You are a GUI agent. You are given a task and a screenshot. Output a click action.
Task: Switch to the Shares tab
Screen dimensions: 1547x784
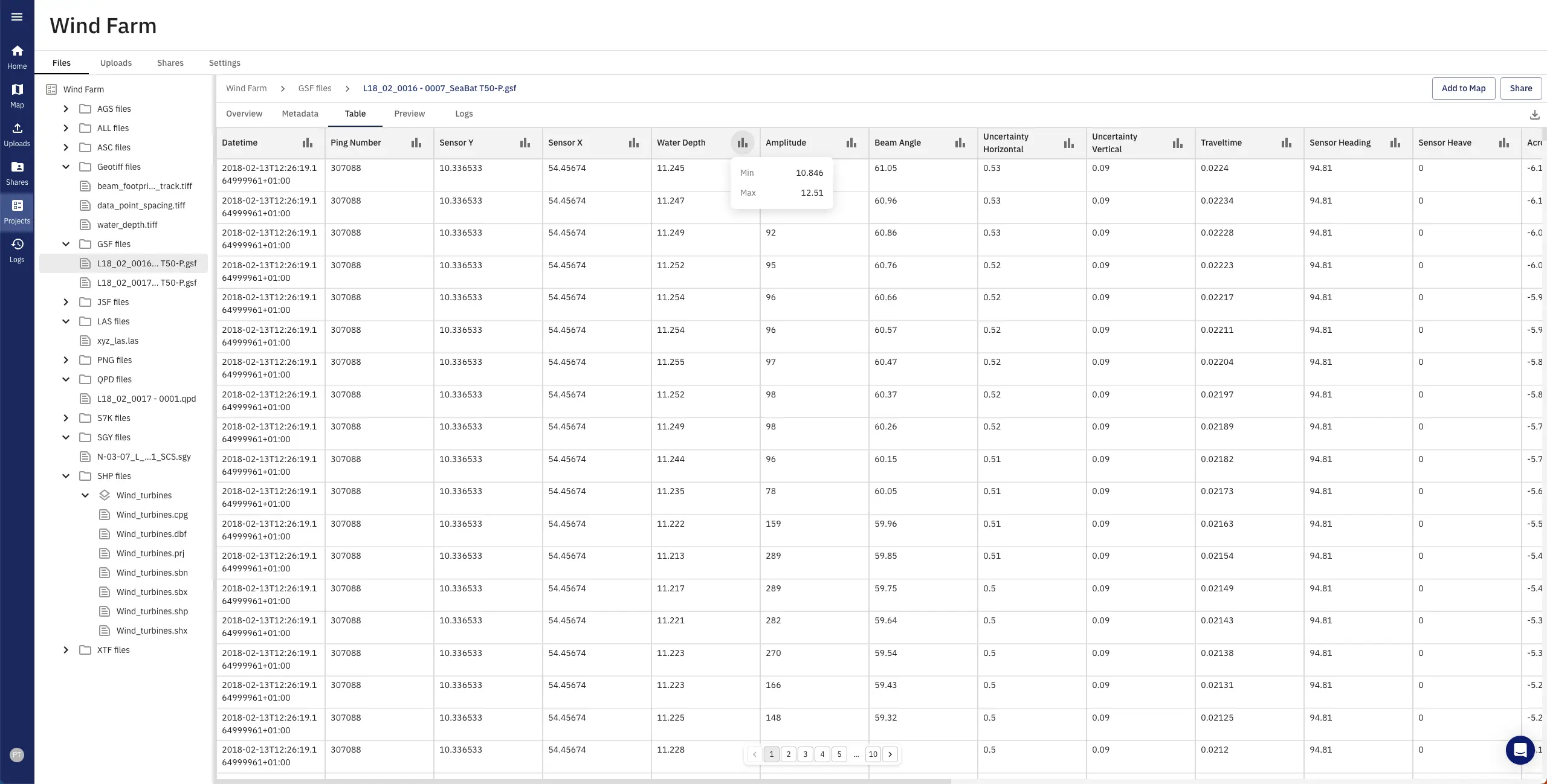(x=170, y=63)
